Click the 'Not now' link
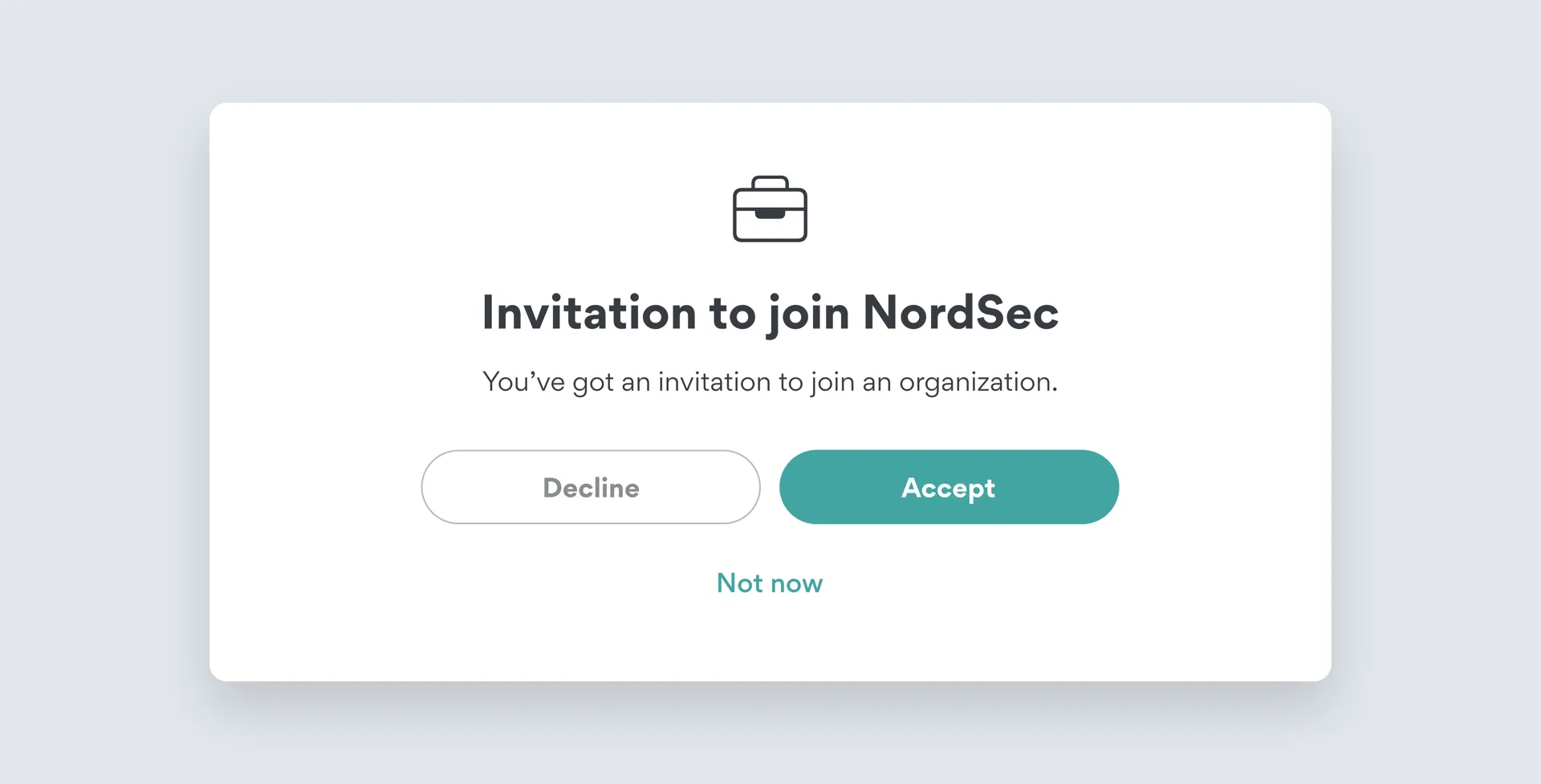The image size is (1541, 784). pos(770,583)
